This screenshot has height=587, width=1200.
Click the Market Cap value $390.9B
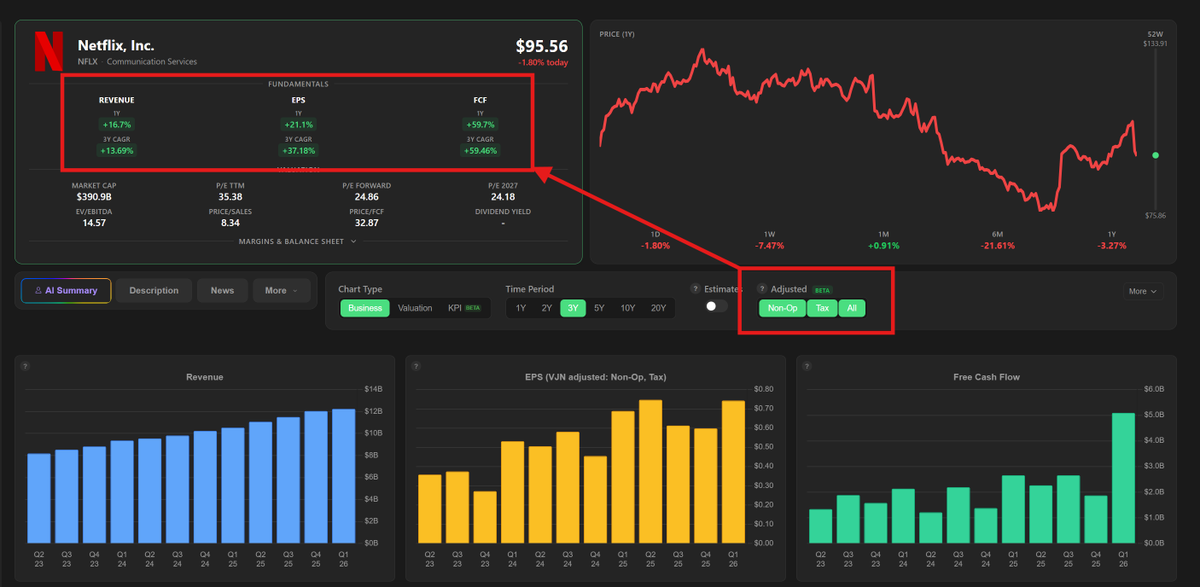pos(94,197)
